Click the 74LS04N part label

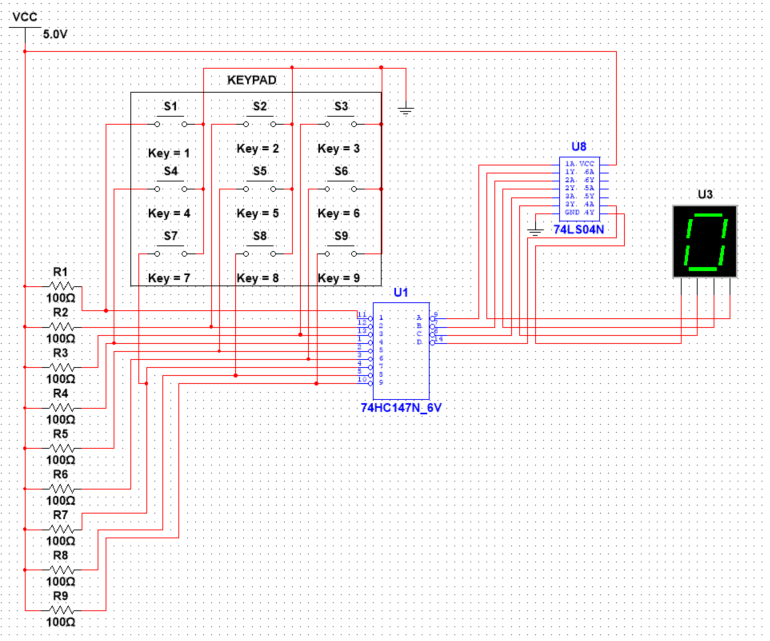(x=579, y=229)
